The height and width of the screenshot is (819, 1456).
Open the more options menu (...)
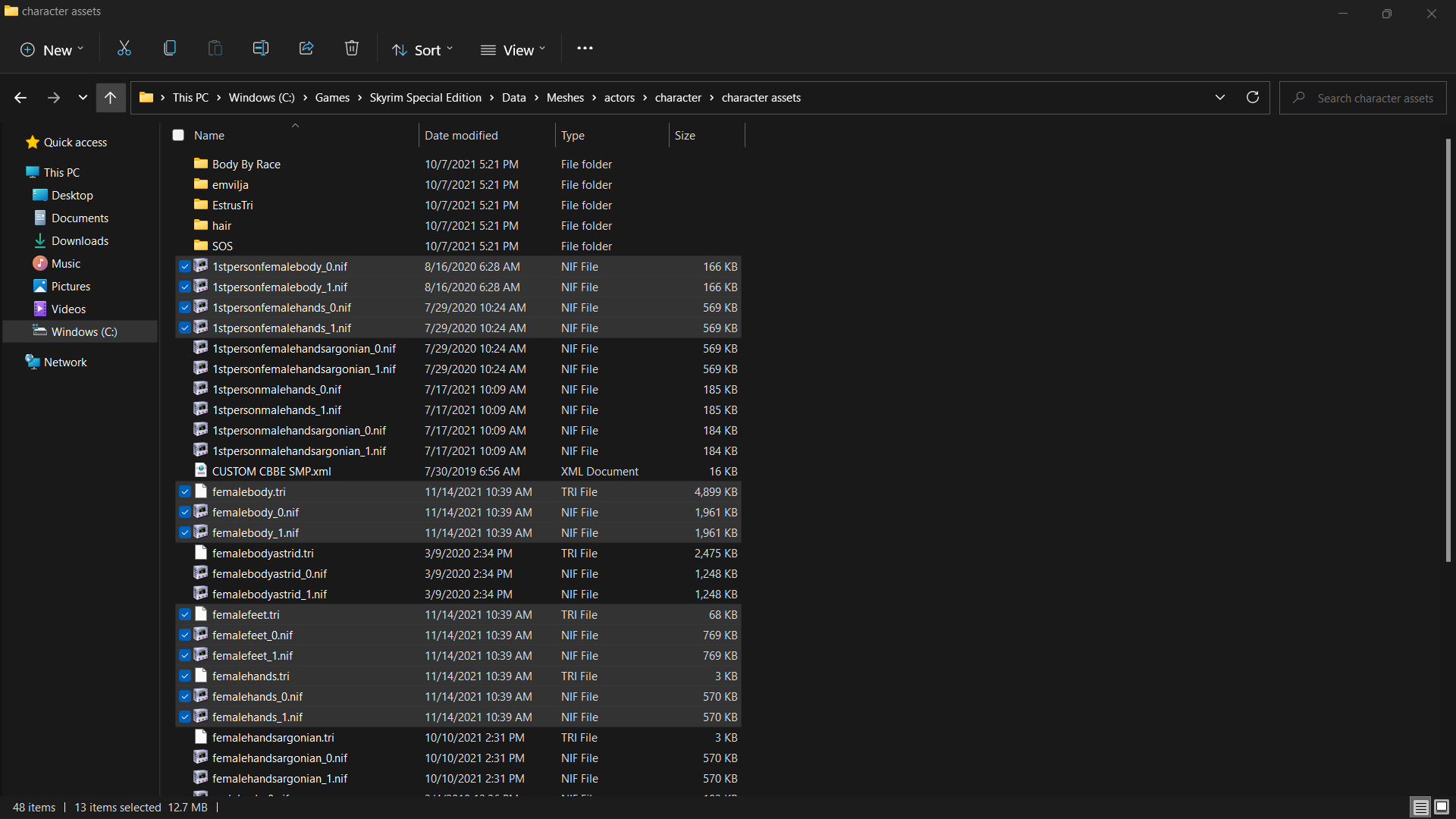(x=585, y=48)
